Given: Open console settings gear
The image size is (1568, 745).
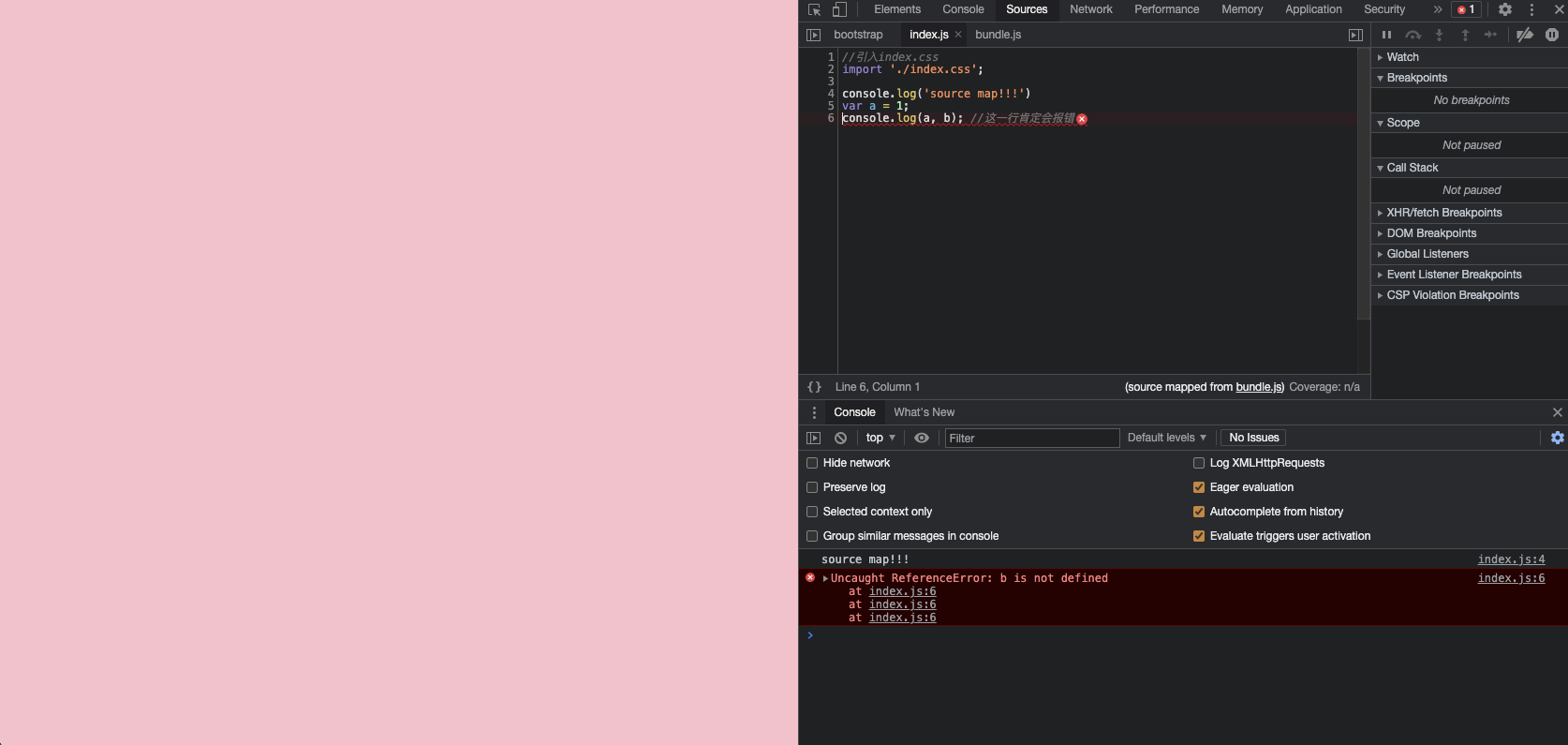Looking at the screenshot, I should tap(1557, 438).
